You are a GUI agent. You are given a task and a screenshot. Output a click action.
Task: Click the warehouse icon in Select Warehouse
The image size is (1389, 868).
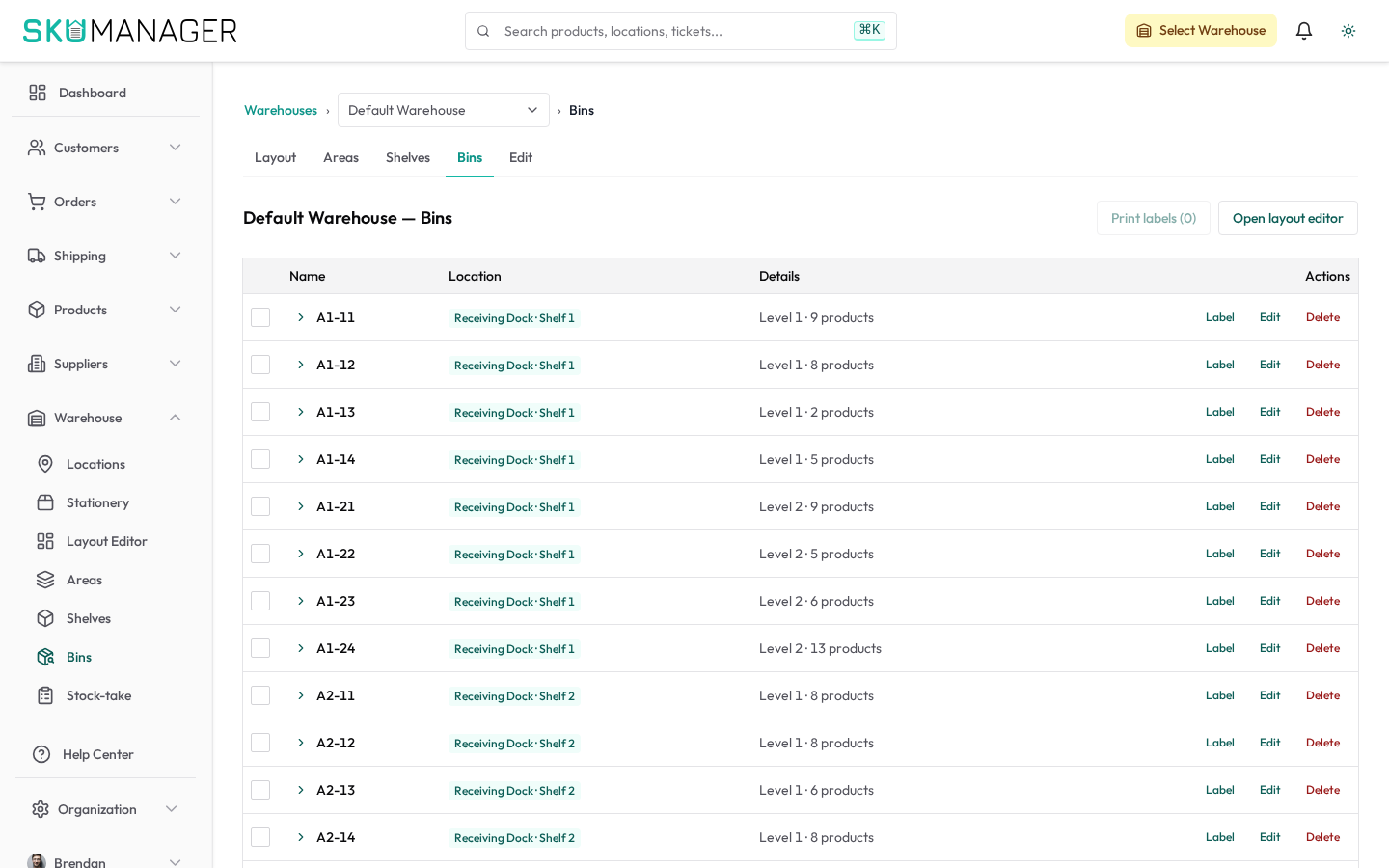point(1144,31)
